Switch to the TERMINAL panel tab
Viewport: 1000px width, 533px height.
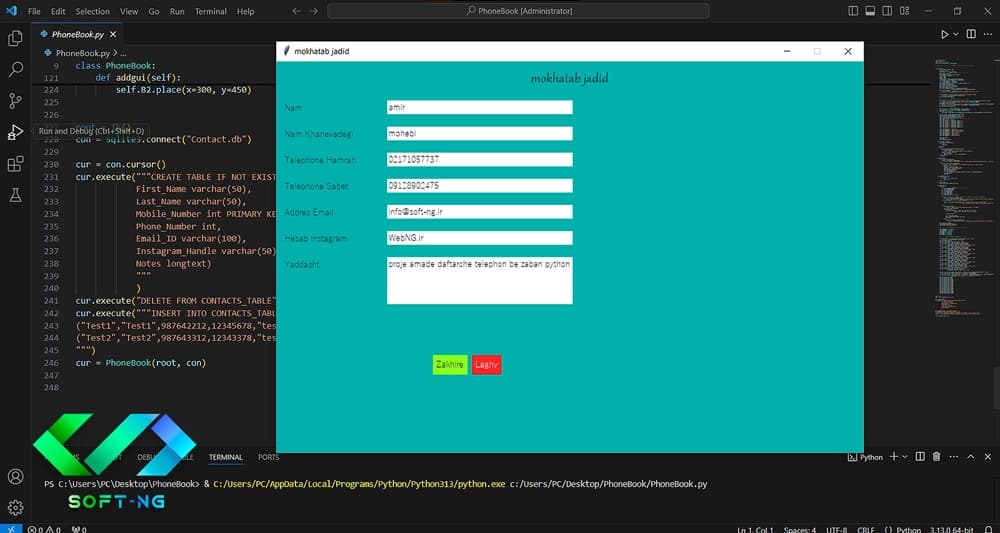(x=226, y=457)
